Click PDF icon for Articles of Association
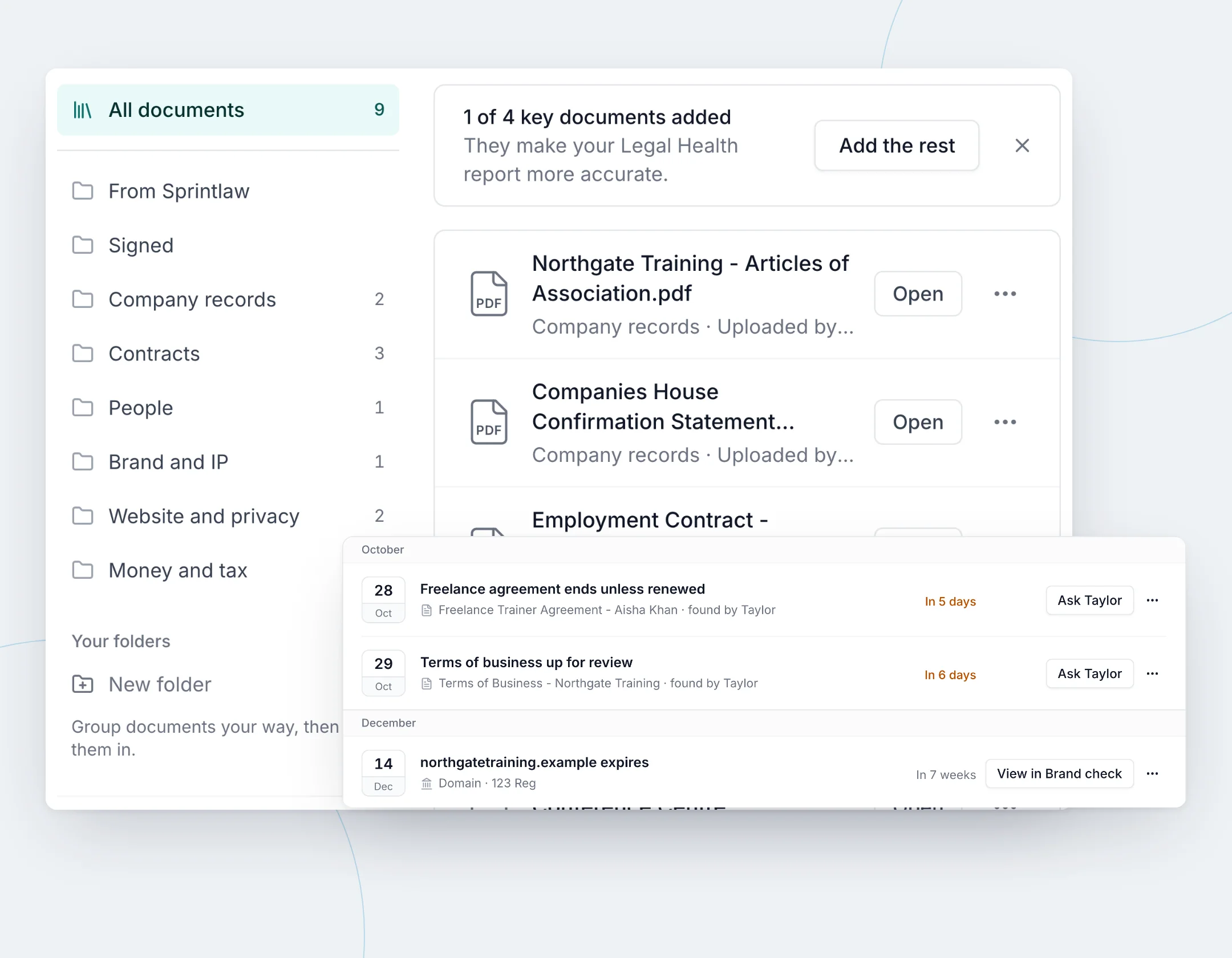Viewport: 1232px width, 958px height. [489, 294]
